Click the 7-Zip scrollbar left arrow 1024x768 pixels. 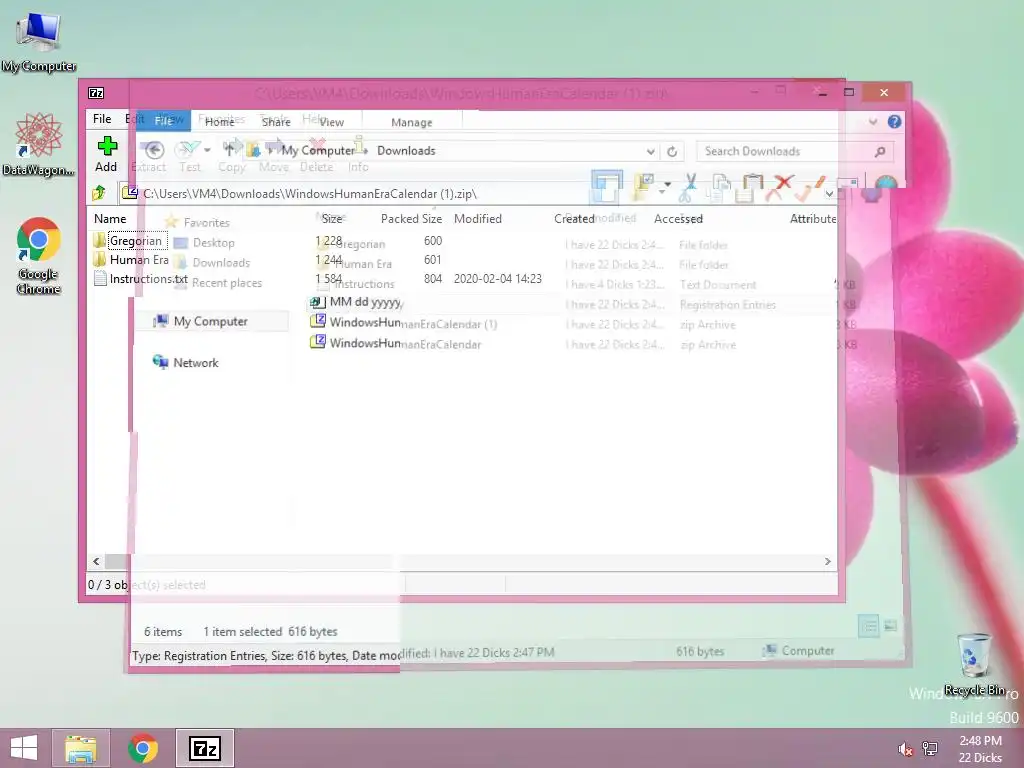coord(97,562)
